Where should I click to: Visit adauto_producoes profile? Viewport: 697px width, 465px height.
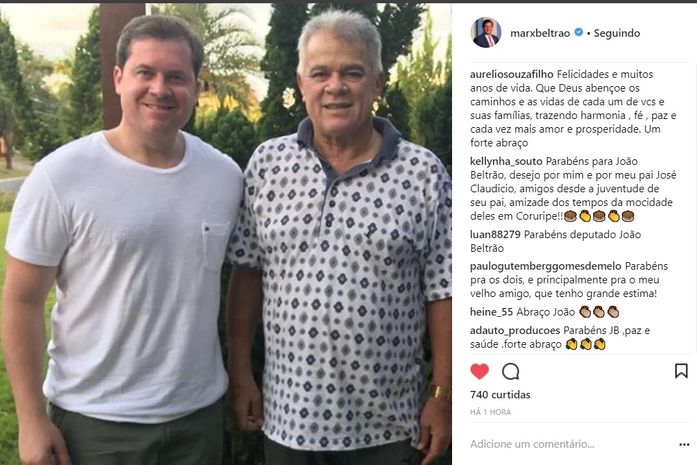[515, 331]
